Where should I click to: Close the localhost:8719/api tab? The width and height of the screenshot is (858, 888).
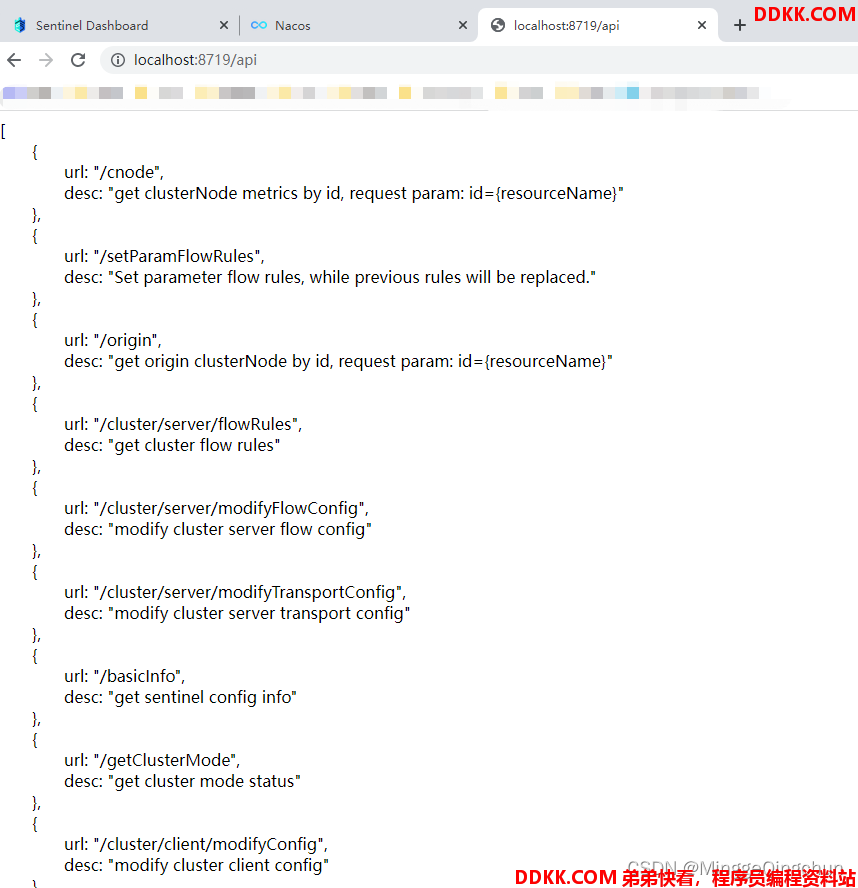point(702,25)
